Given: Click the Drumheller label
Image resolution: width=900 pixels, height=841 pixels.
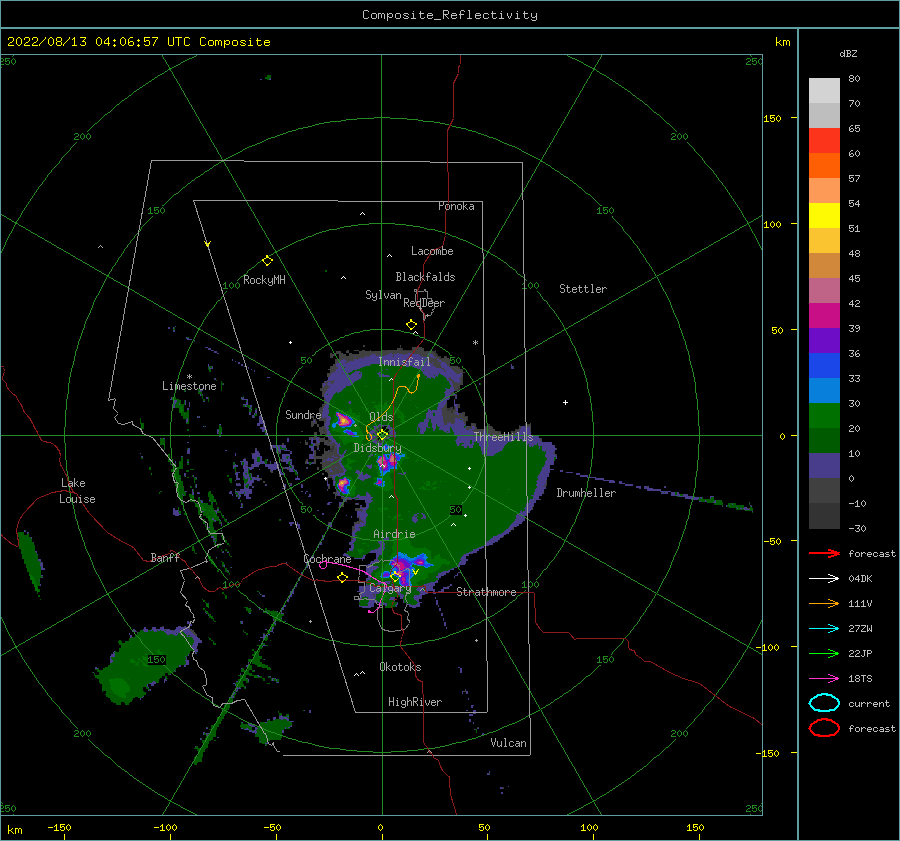Looking at the screenshot, I should click(586, 493).
